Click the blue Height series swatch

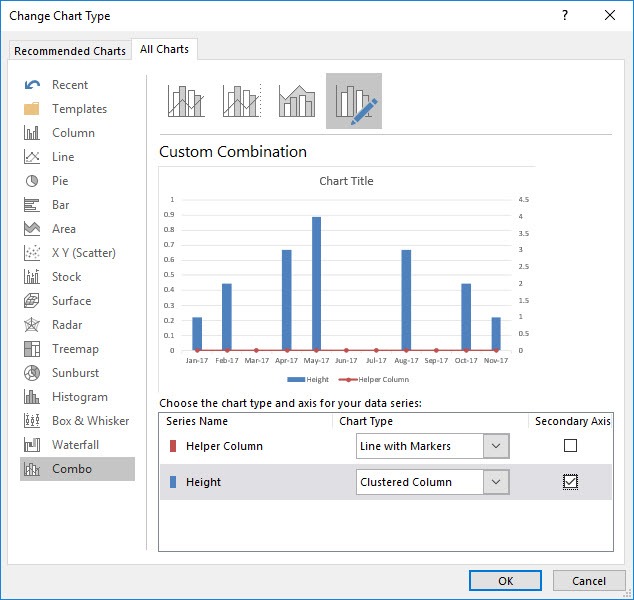pyautogui.click(x=173, y=482)
